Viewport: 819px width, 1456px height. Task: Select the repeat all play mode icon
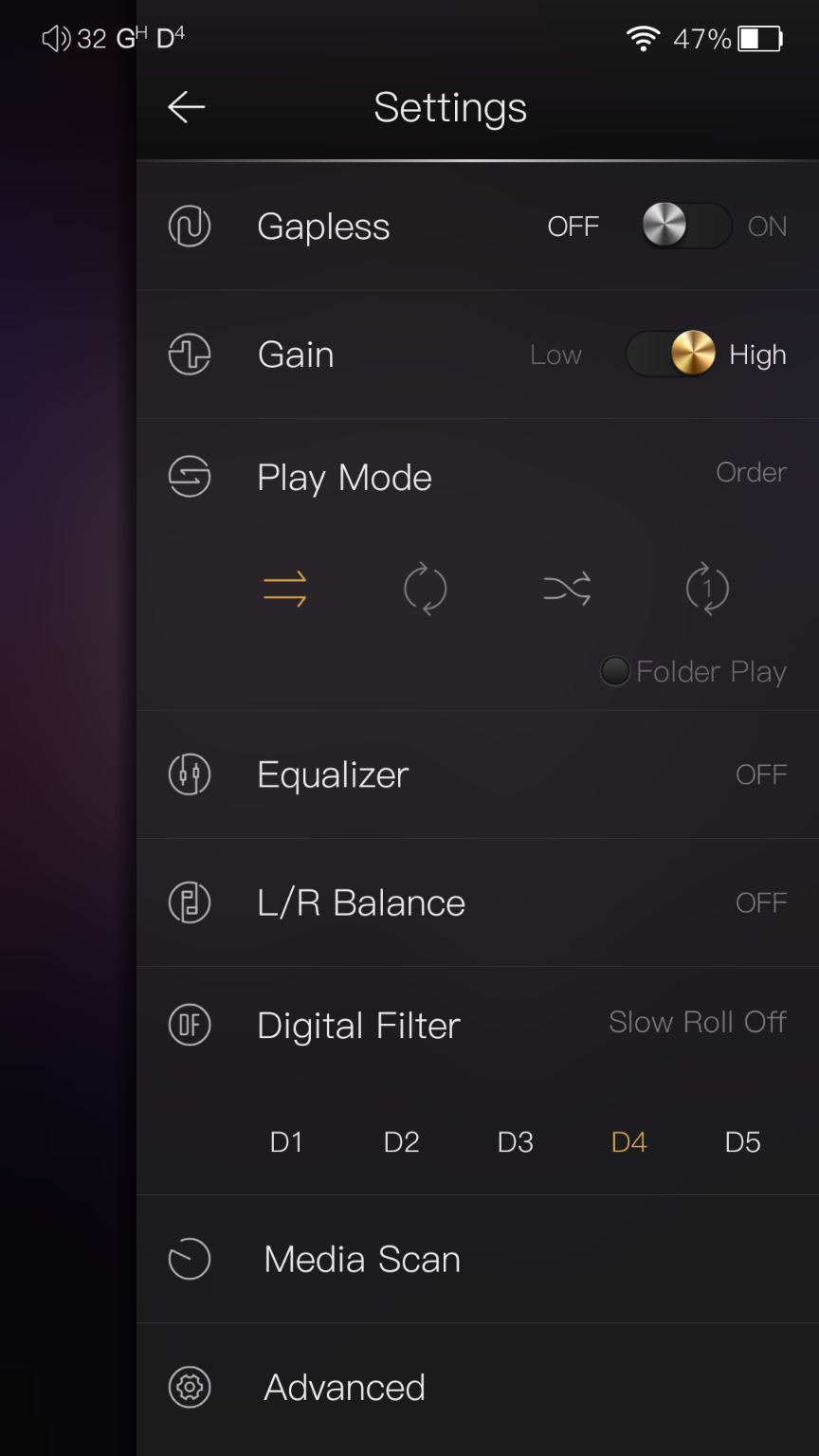(425, 589)
